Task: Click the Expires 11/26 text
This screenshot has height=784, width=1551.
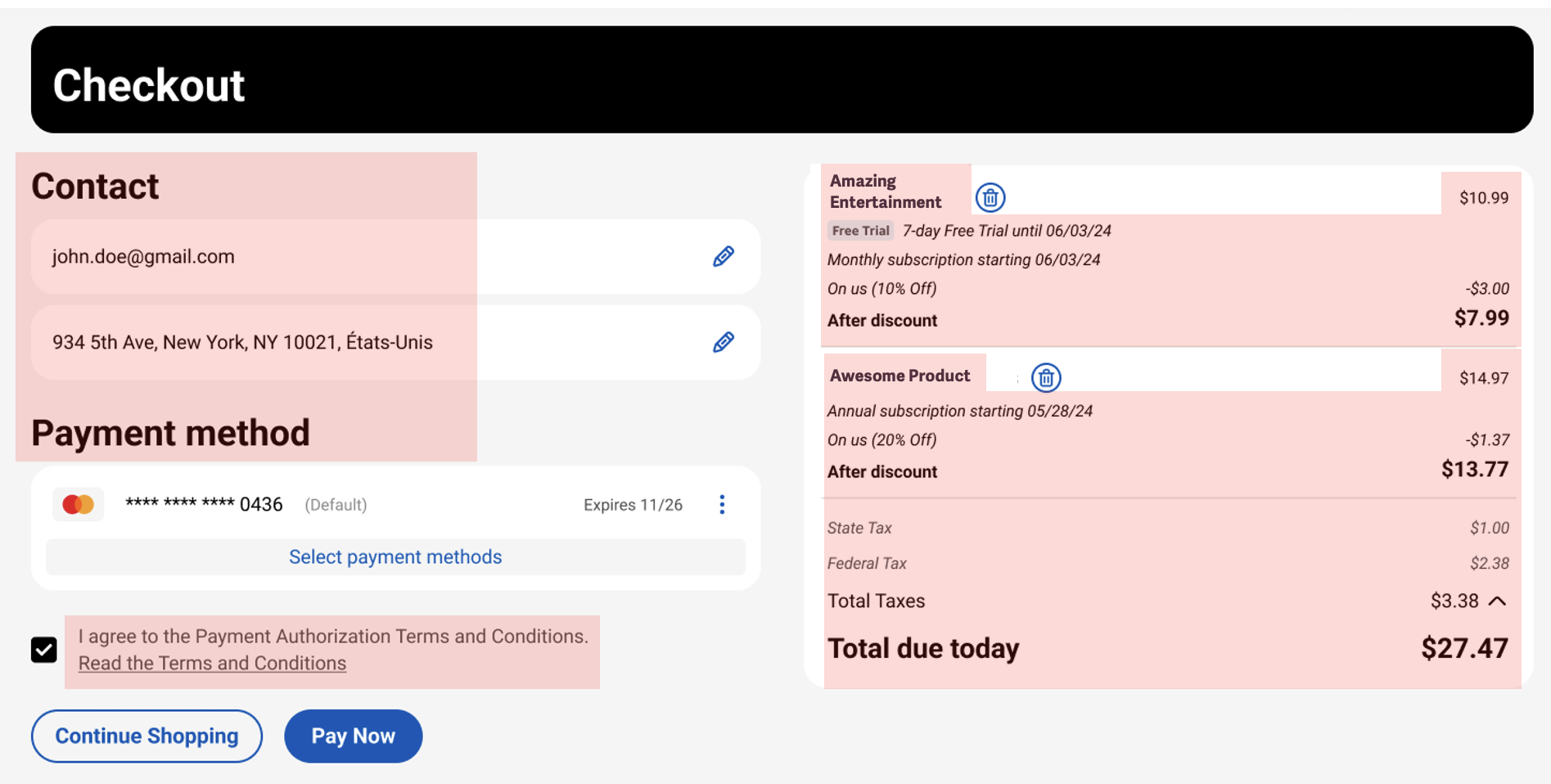Action: click(633, 505)
